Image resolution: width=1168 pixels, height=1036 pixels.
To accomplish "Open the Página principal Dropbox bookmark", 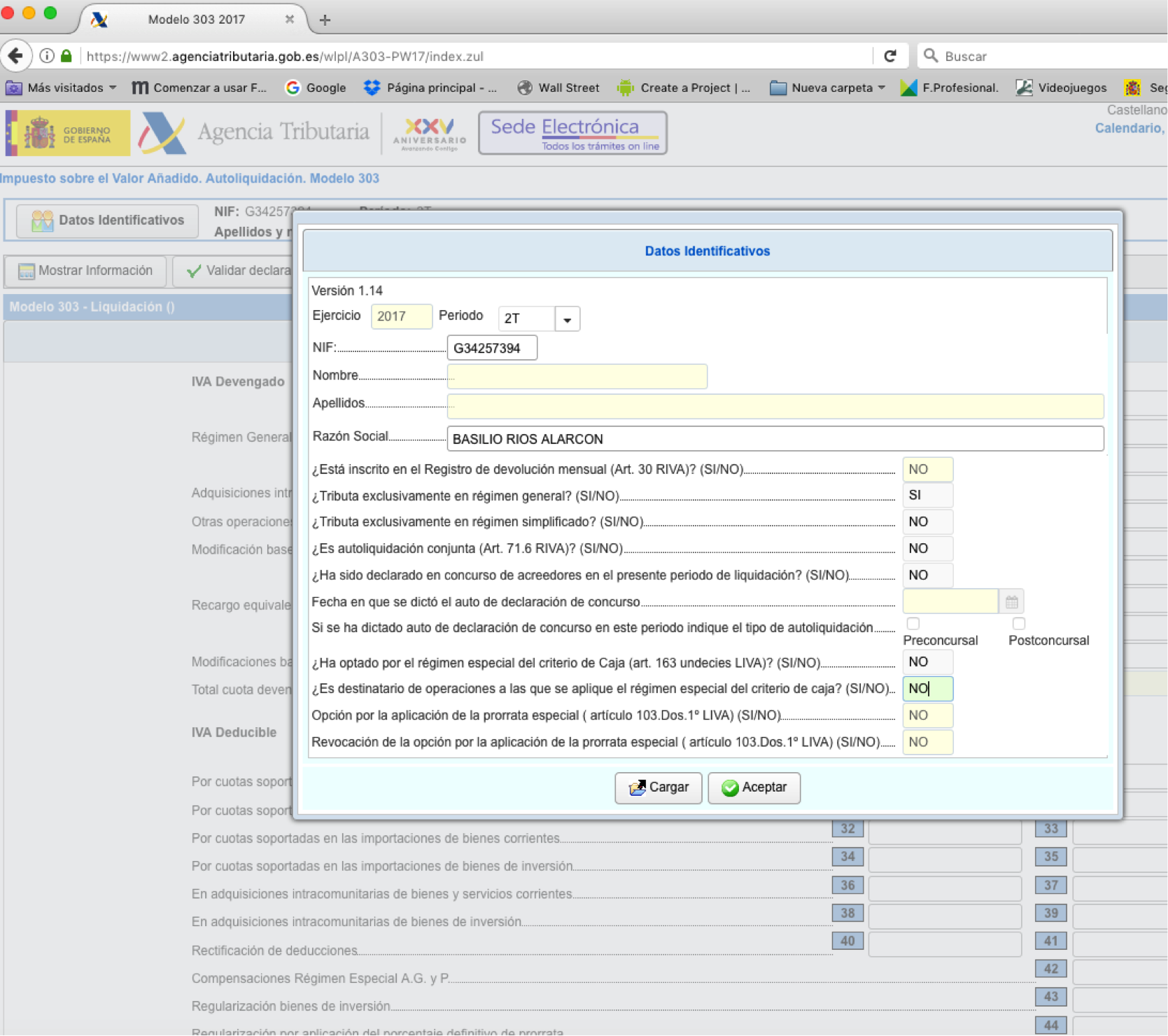I will 430,87.
